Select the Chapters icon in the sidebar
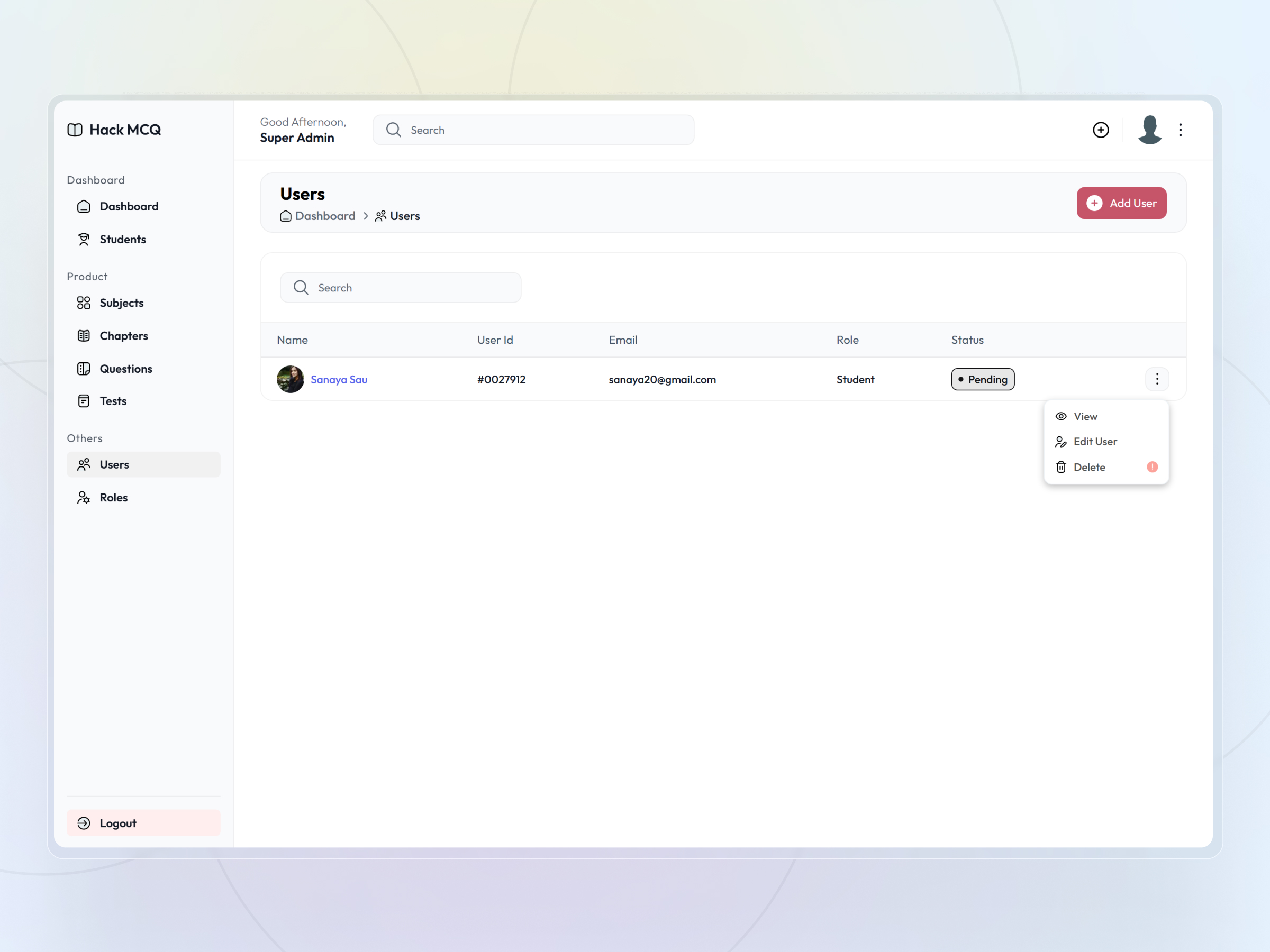1270x952 pixels. coord(84,335)
